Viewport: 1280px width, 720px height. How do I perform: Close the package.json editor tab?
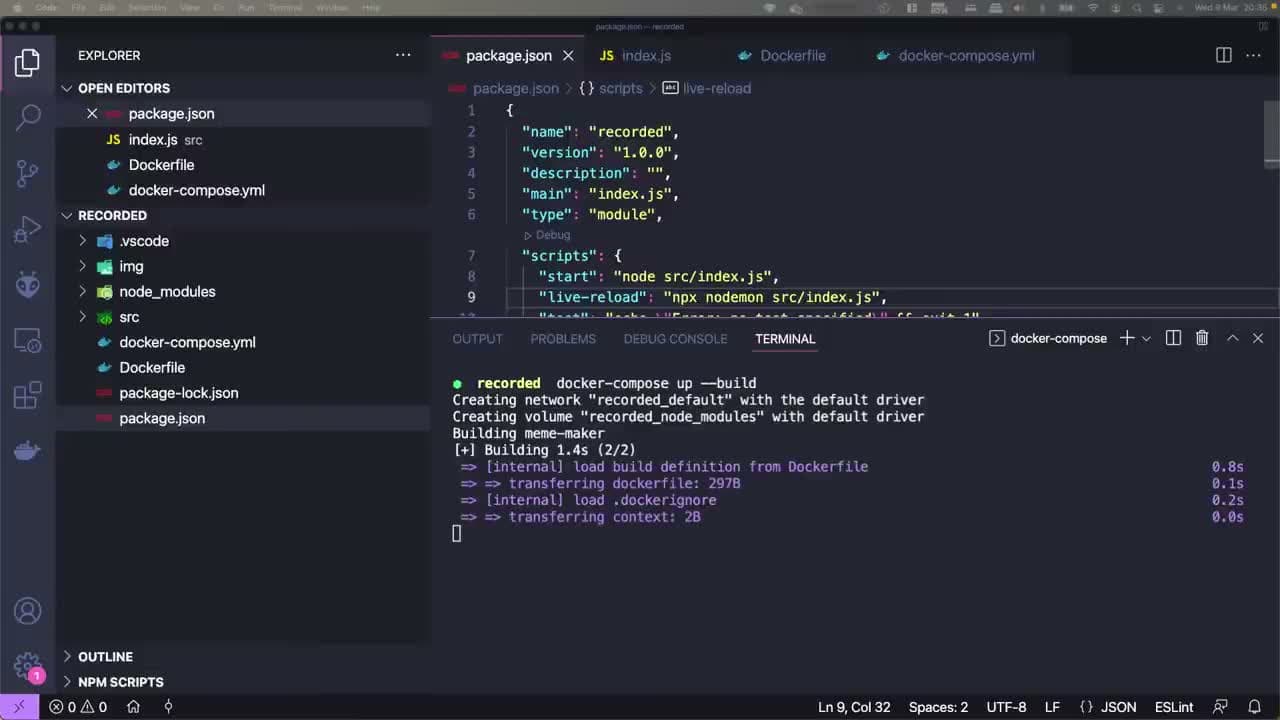(568, 55)
